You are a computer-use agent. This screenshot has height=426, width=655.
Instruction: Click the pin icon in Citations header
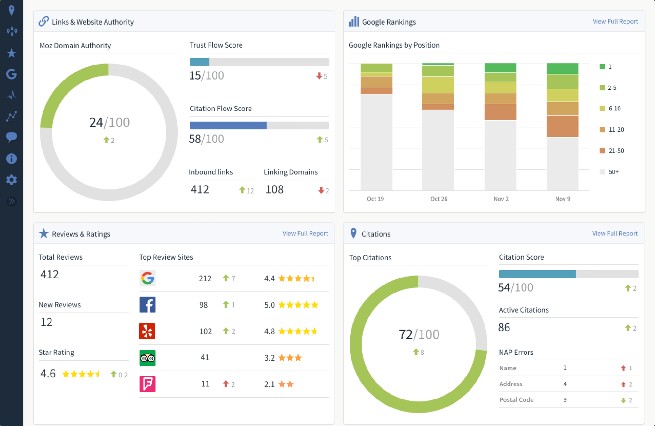[353, 233]
